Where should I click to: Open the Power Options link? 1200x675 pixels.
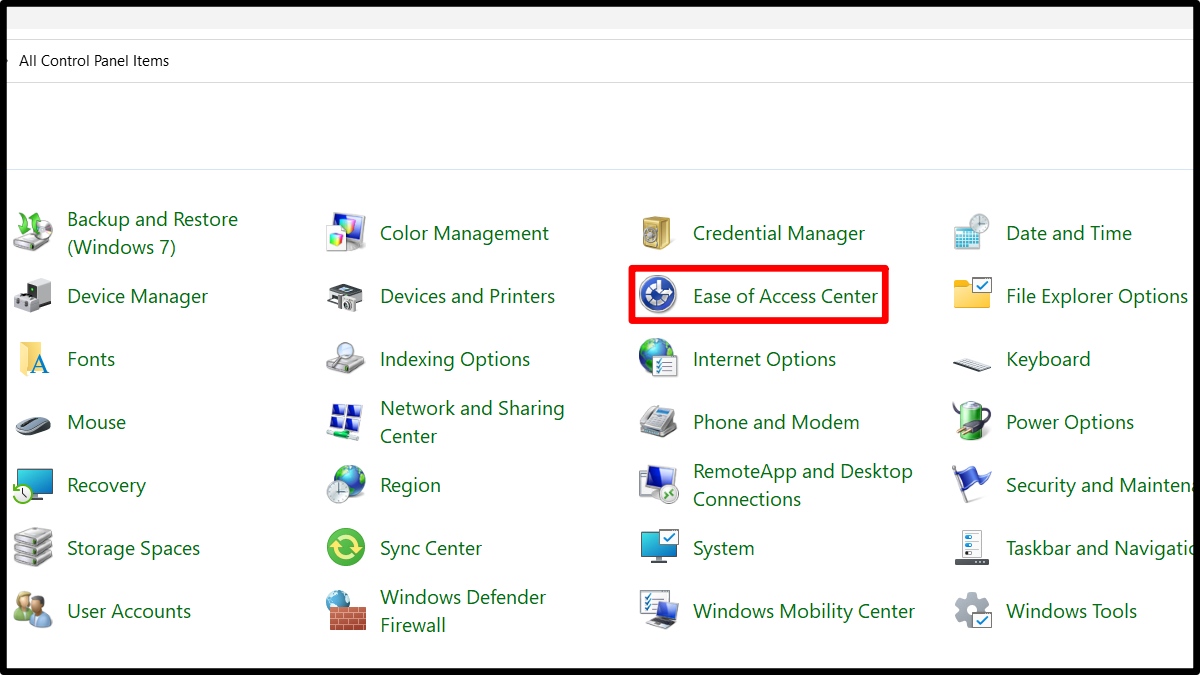1070,422
